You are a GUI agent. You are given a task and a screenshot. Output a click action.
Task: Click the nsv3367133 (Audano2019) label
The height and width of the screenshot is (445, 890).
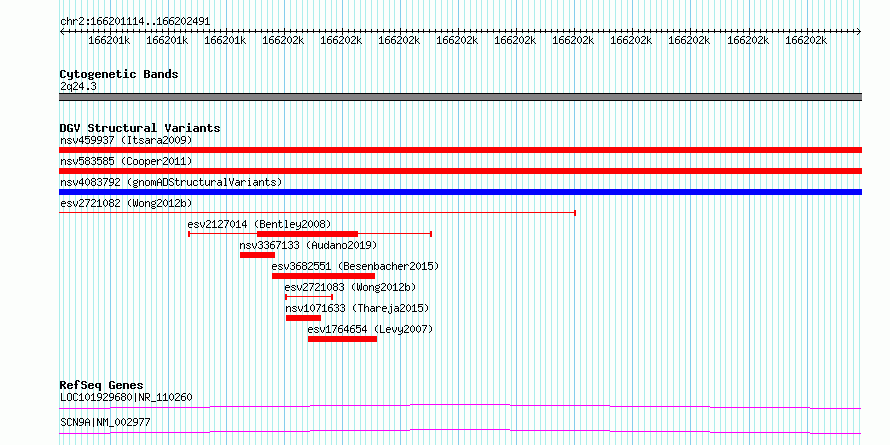[x=308, y=245]
